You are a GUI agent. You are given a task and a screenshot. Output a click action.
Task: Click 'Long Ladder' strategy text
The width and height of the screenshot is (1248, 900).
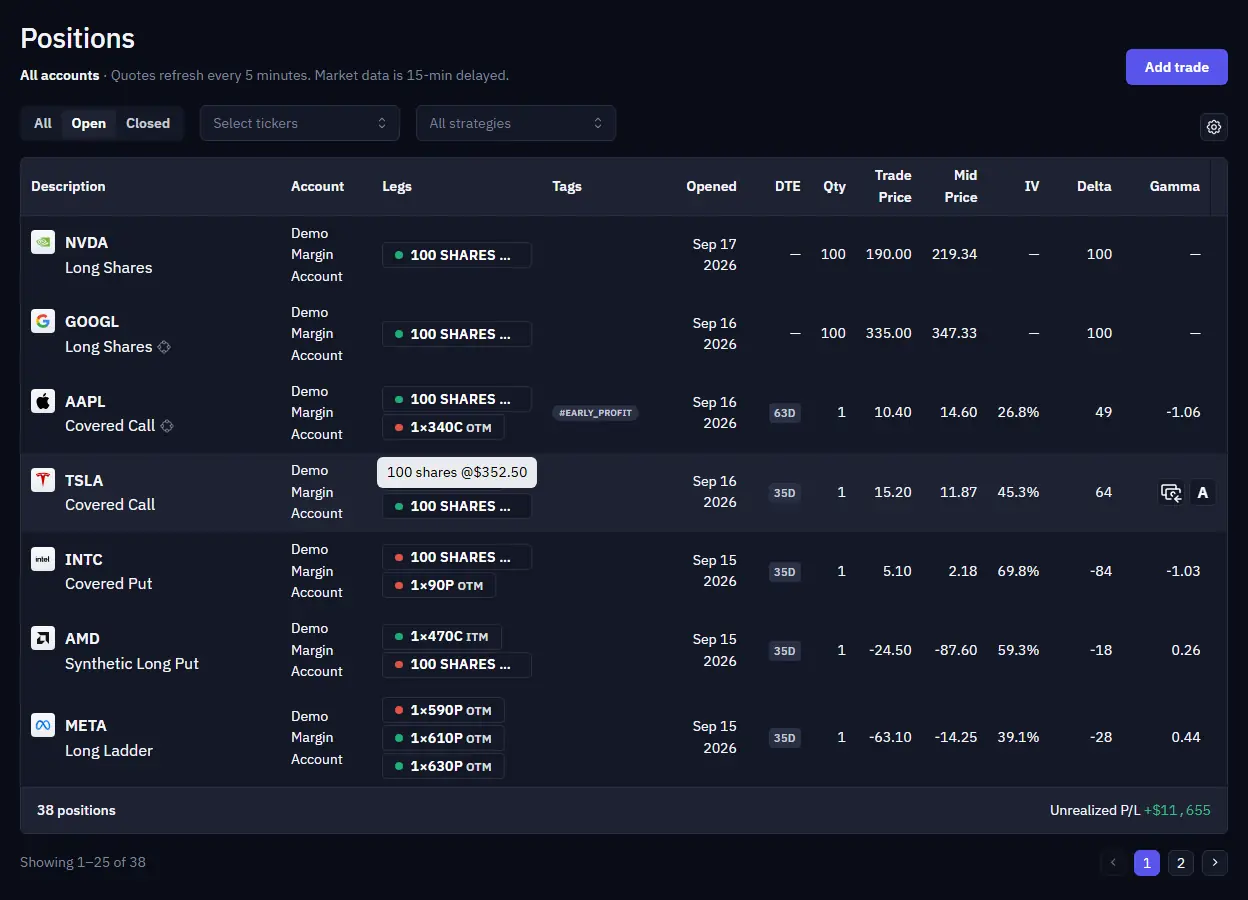[x=109, y=750]
